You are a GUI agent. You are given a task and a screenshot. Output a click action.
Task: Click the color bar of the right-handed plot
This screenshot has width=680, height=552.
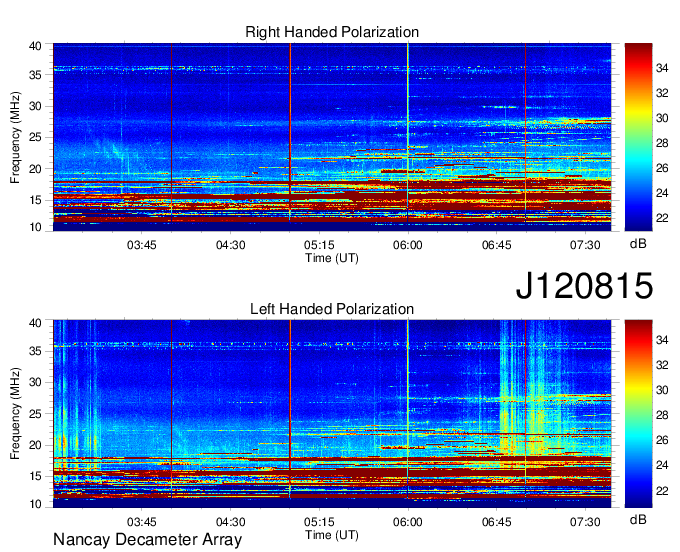638,137
